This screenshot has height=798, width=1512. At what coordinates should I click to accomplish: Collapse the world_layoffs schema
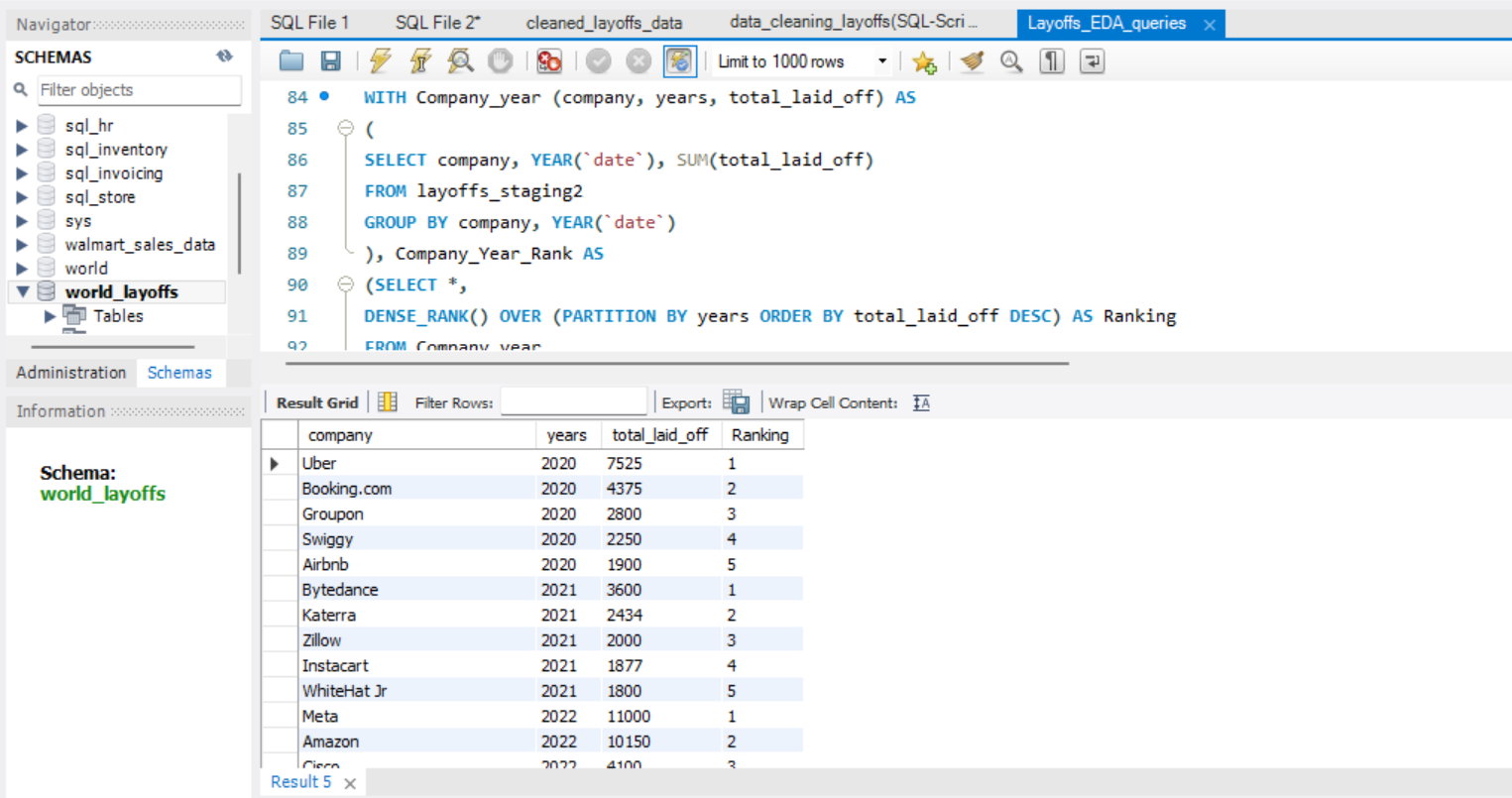[x=22, y=292]
